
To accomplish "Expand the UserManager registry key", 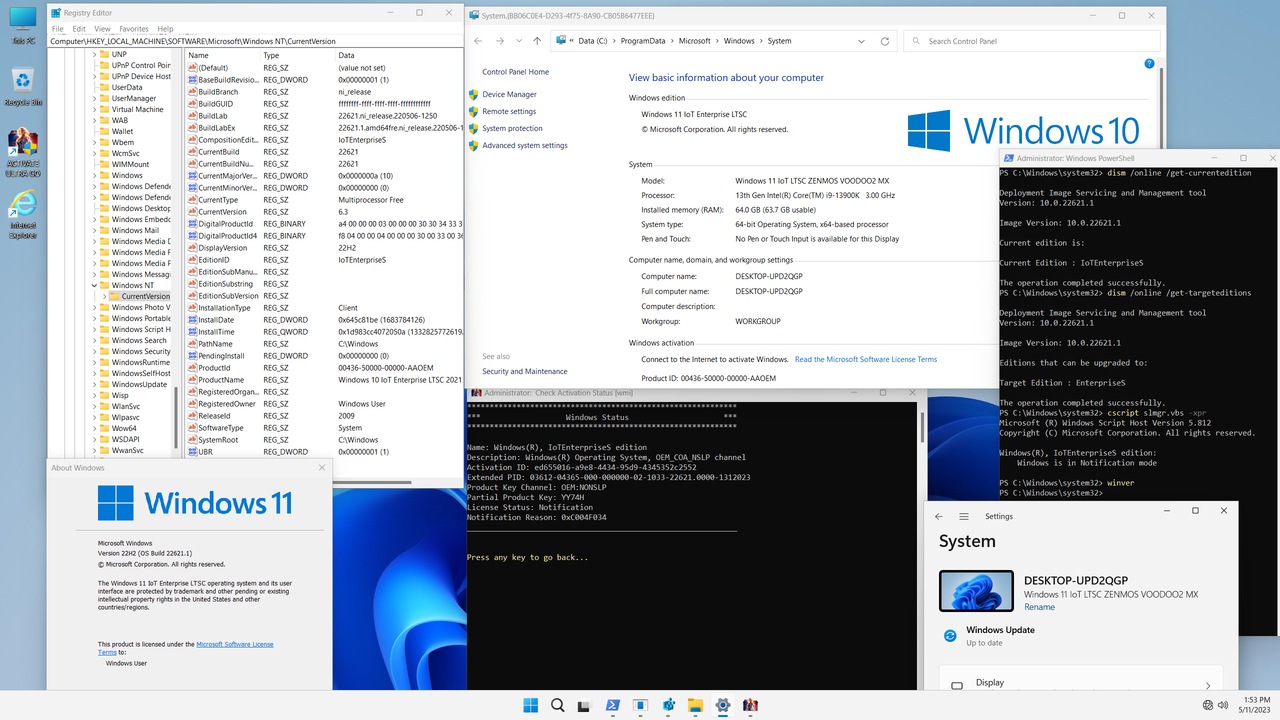I will 96,98.
